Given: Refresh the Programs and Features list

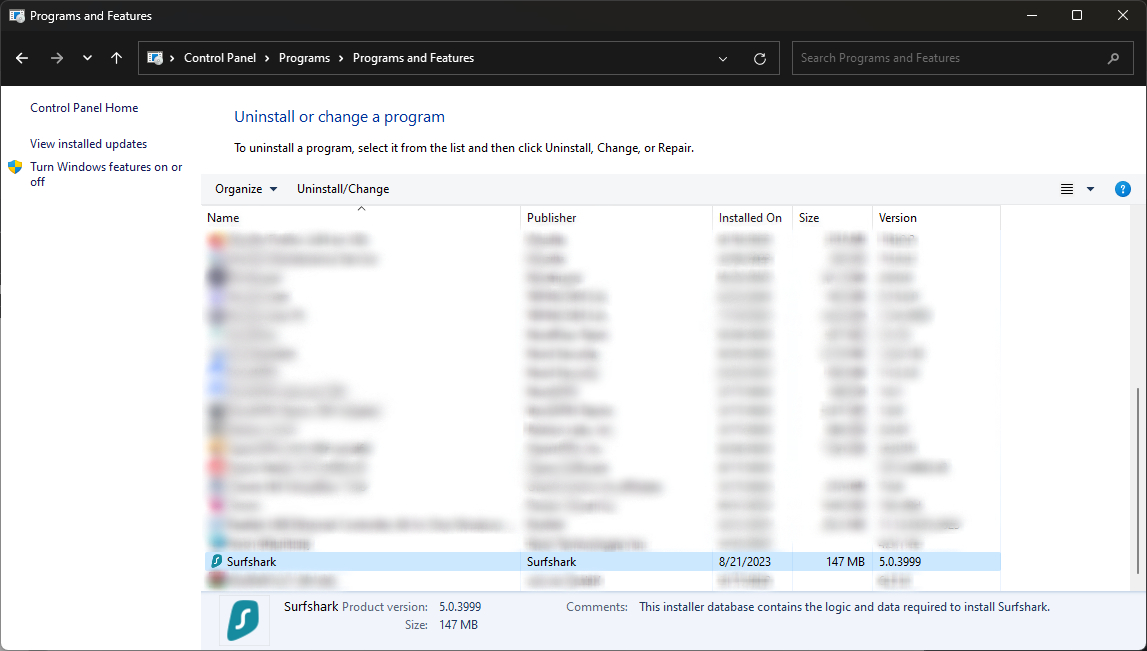Looking at the screenshot, I should (760, 58).
